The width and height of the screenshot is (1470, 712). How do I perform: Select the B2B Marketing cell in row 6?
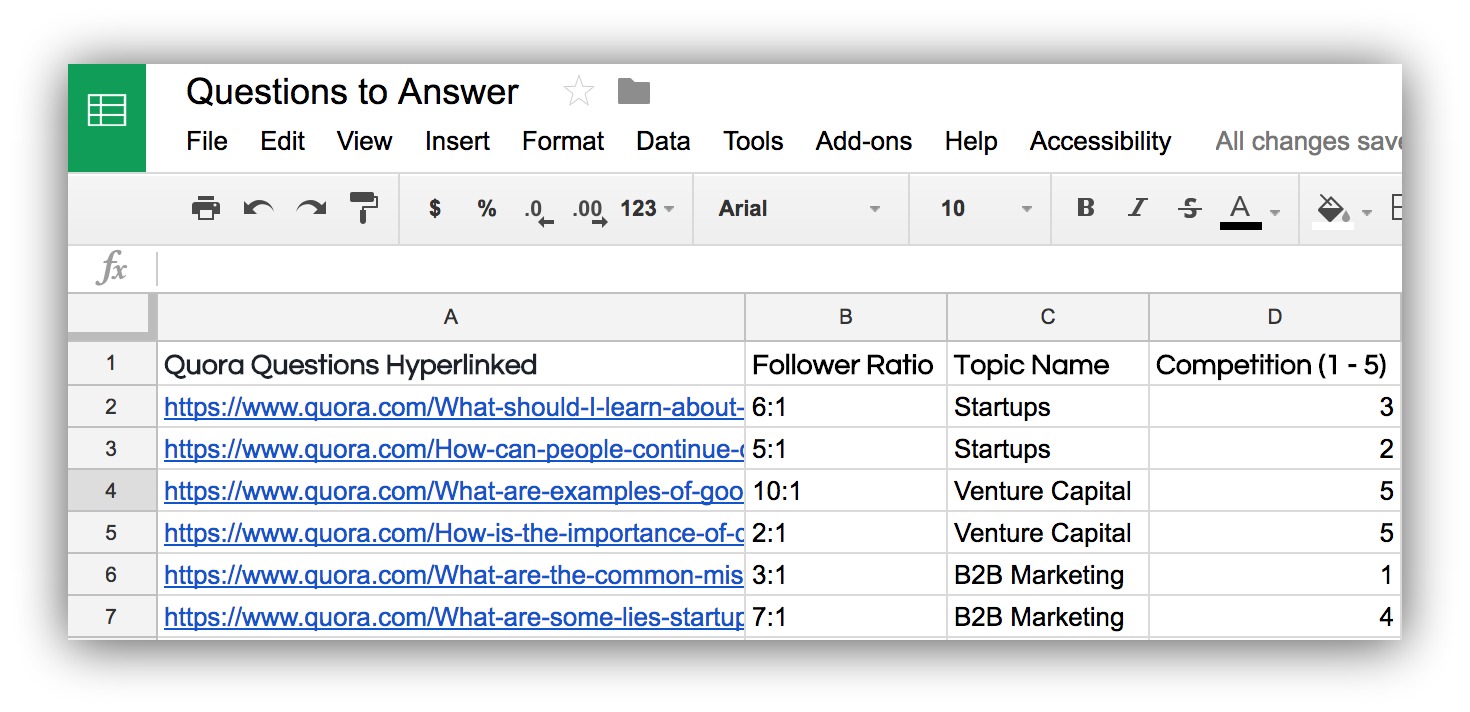pos(1048,575)
